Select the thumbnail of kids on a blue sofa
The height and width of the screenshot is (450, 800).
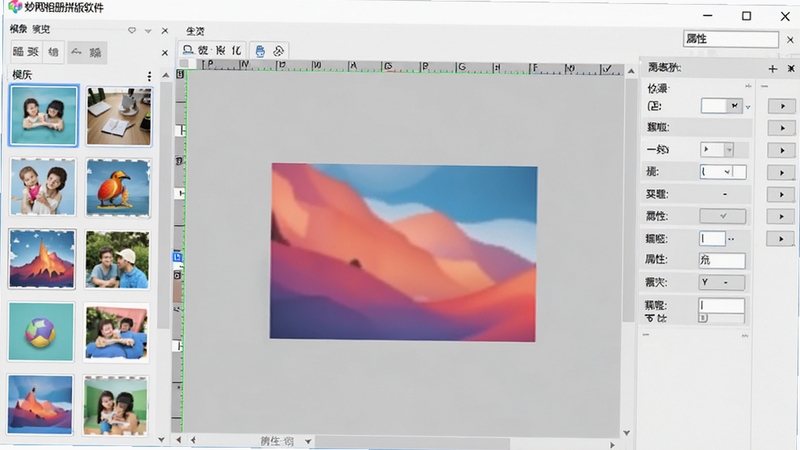coord(117,333)
